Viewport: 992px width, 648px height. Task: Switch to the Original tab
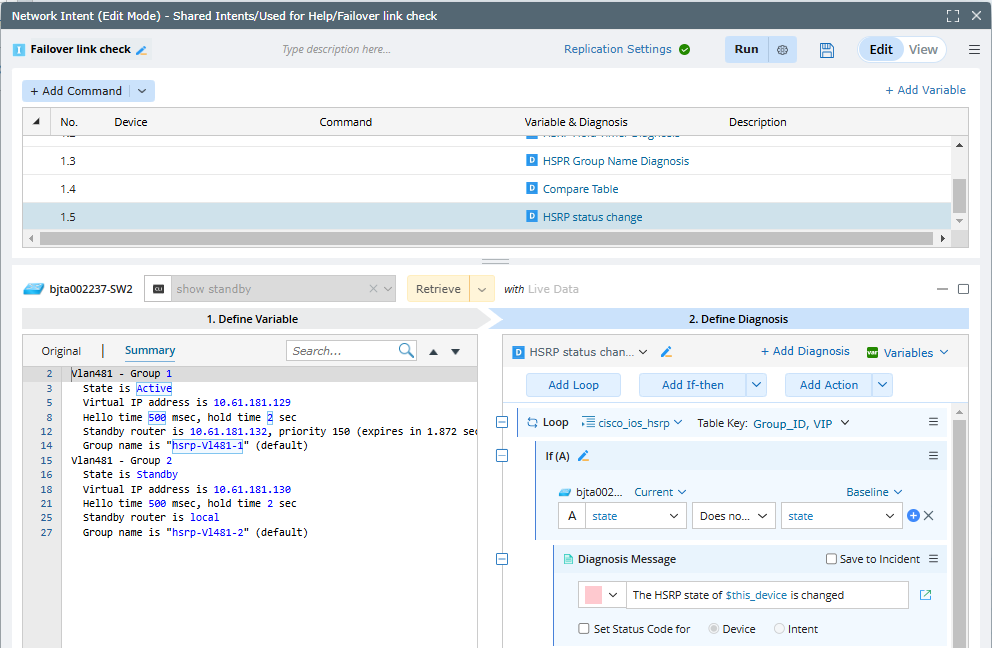pos(61,351)
